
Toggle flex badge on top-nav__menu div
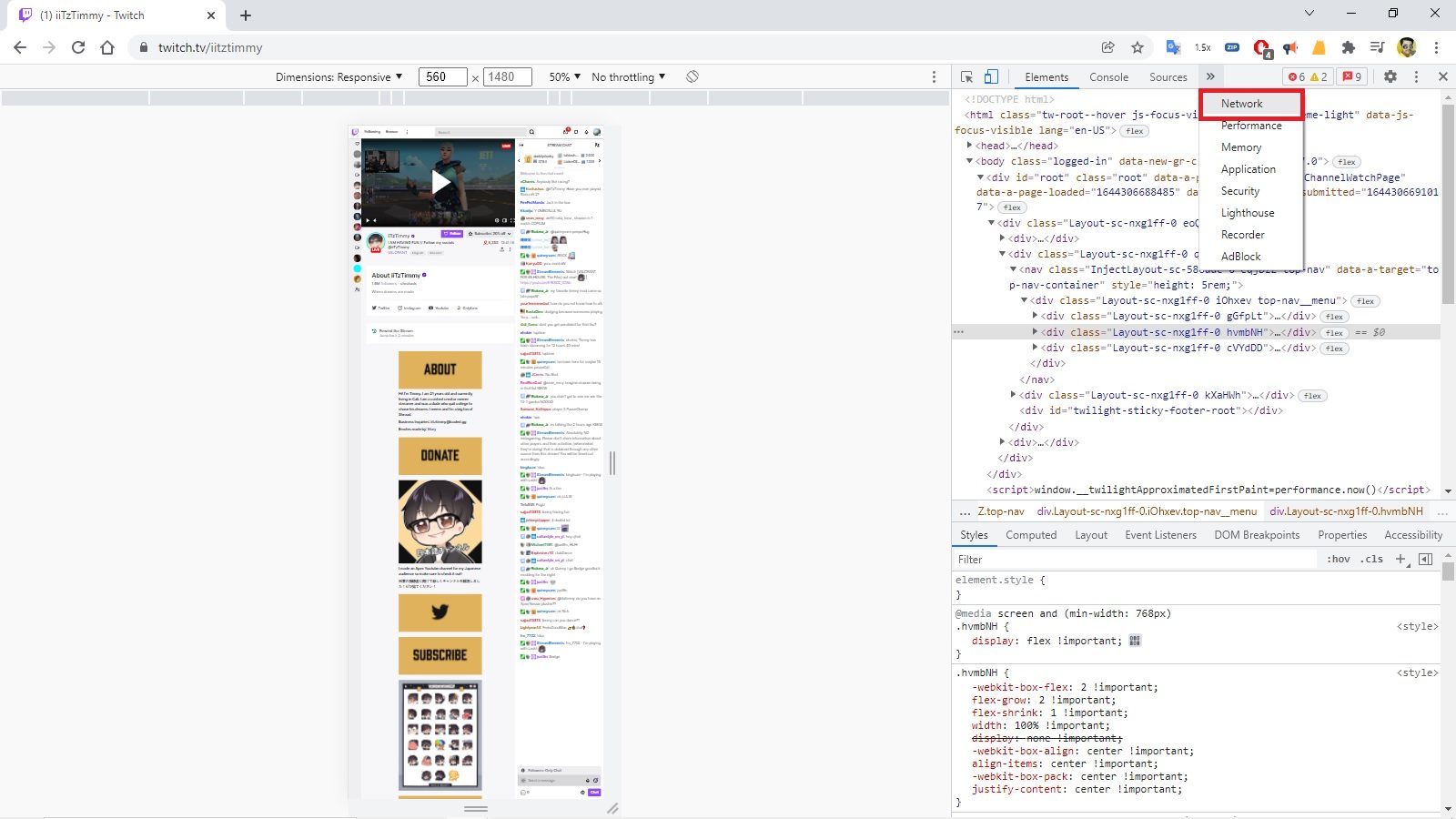[x=1366, y=301]
